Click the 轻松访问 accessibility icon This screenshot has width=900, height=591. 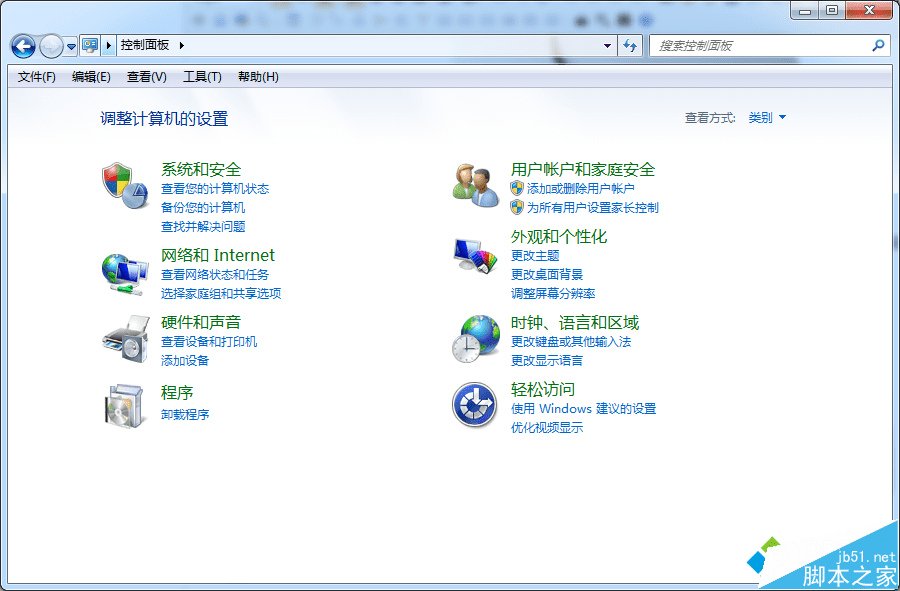tap(474, 405)
